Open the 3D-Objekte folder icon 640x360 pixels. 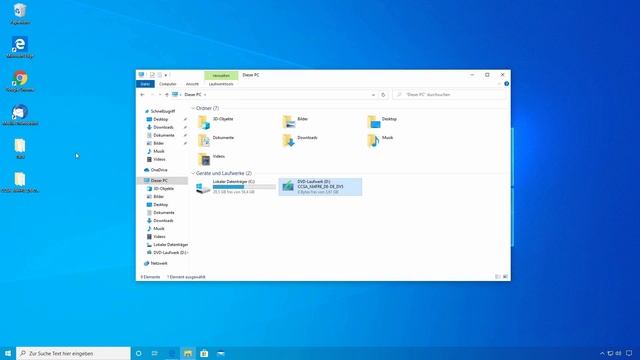[204, 122]
